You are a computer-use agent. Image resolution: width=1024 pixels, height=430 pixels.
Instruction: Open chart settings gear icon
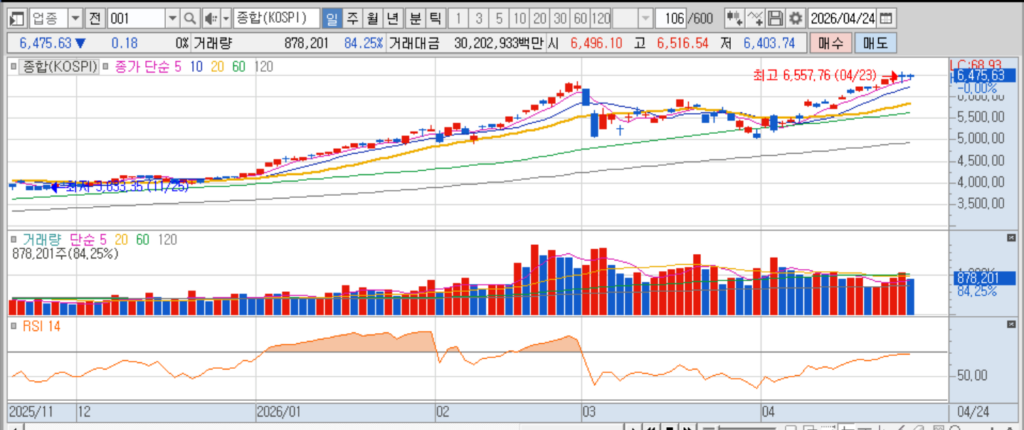(796, 19)
